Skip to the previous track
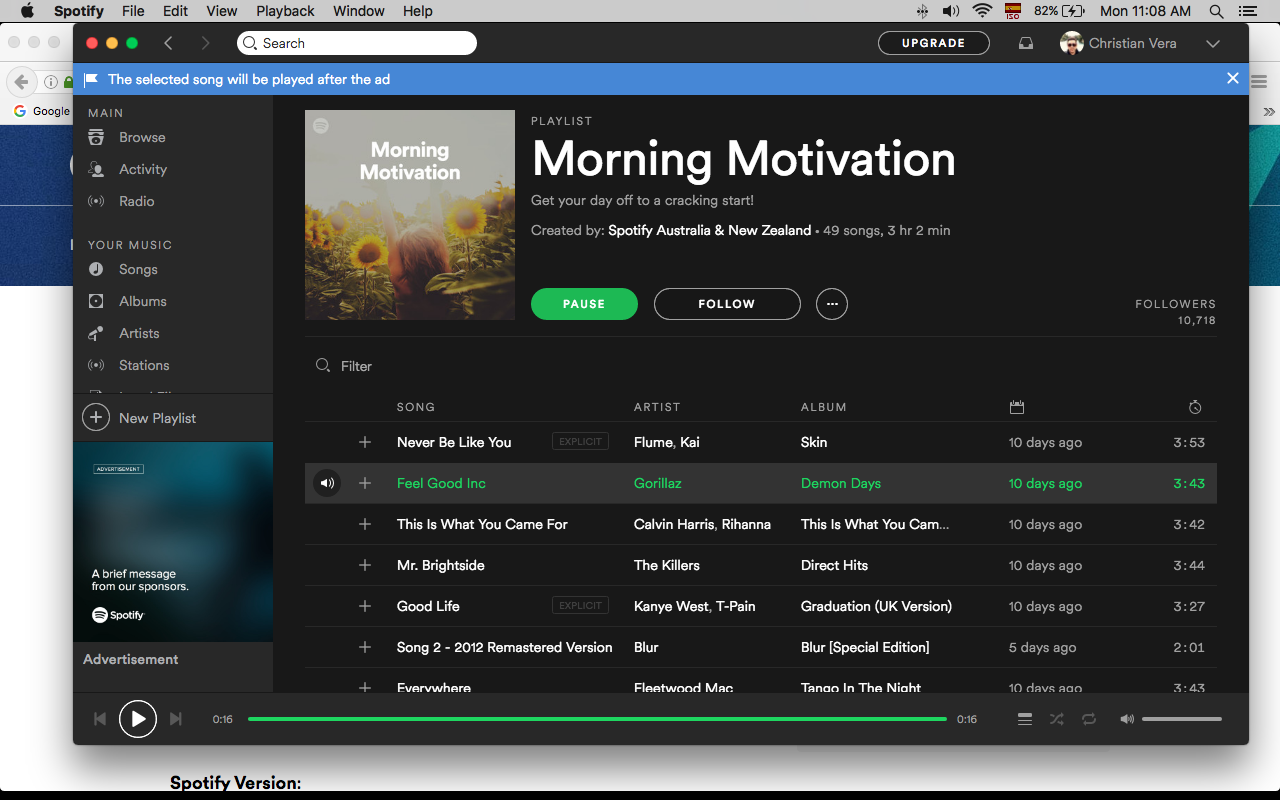1280x800 pixels. (100, 719)
